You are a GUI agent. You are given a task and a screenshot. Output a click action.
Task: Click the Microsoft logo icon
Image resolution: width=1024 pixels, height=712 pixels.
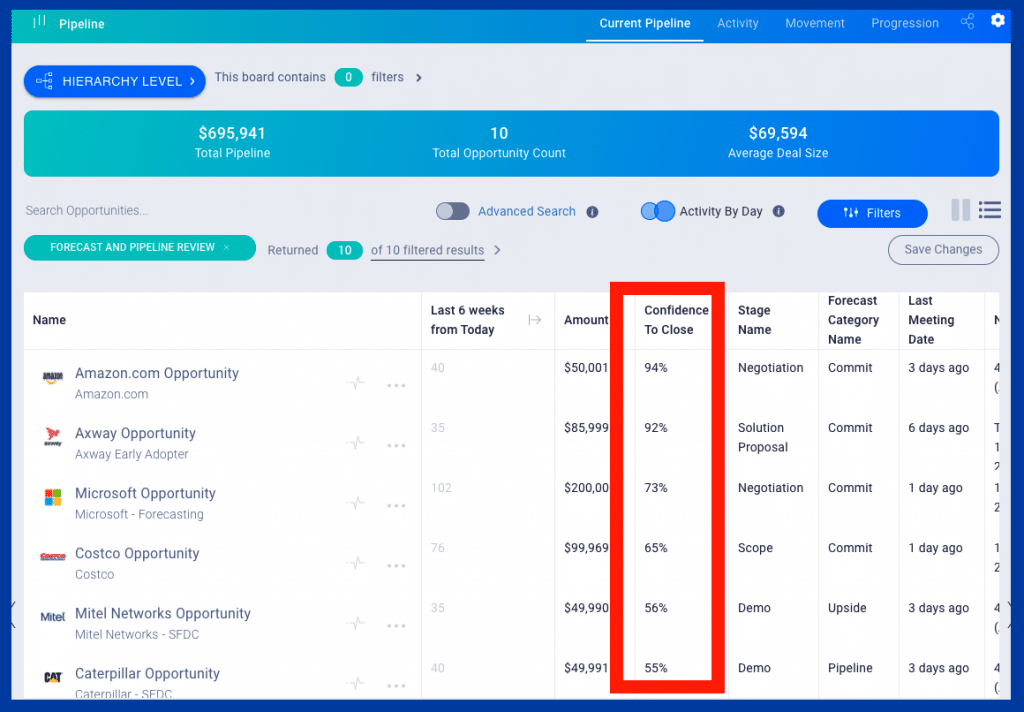[x=53, y=497]
